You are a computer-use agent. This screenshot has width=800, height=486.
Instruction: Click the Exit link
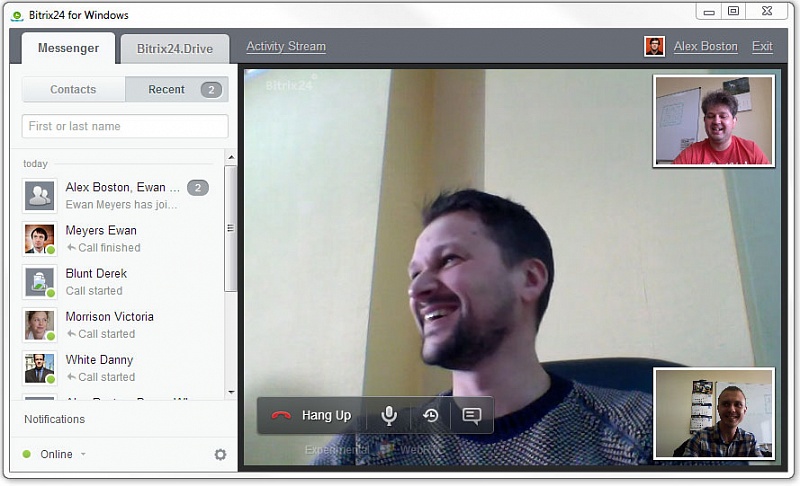pos(762,46)
